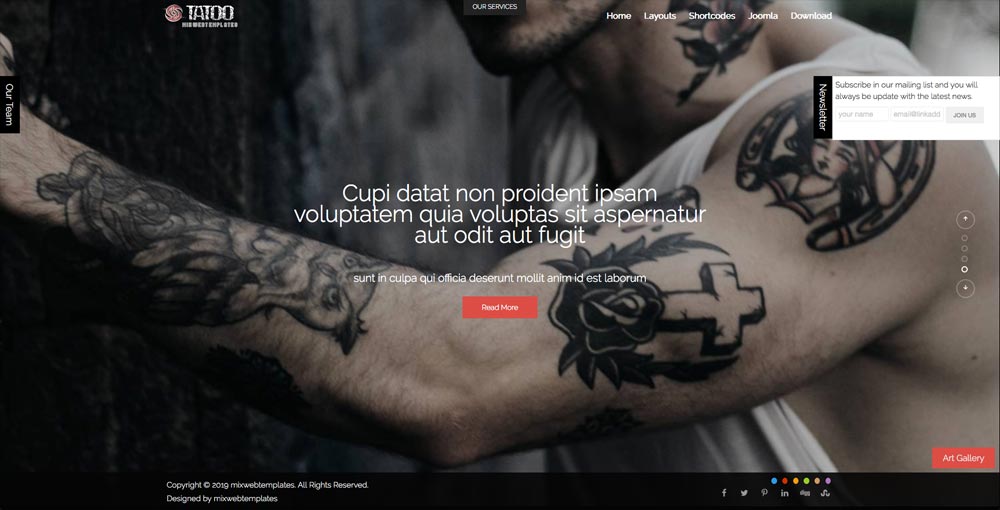Select the first slide indicator dot
Screen dimensions: 1000x510
[964, 238]
